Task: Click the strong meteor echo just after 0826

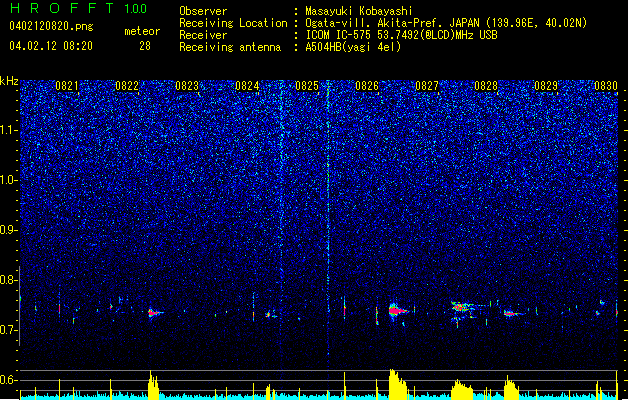Action: (x=397, y=311)
